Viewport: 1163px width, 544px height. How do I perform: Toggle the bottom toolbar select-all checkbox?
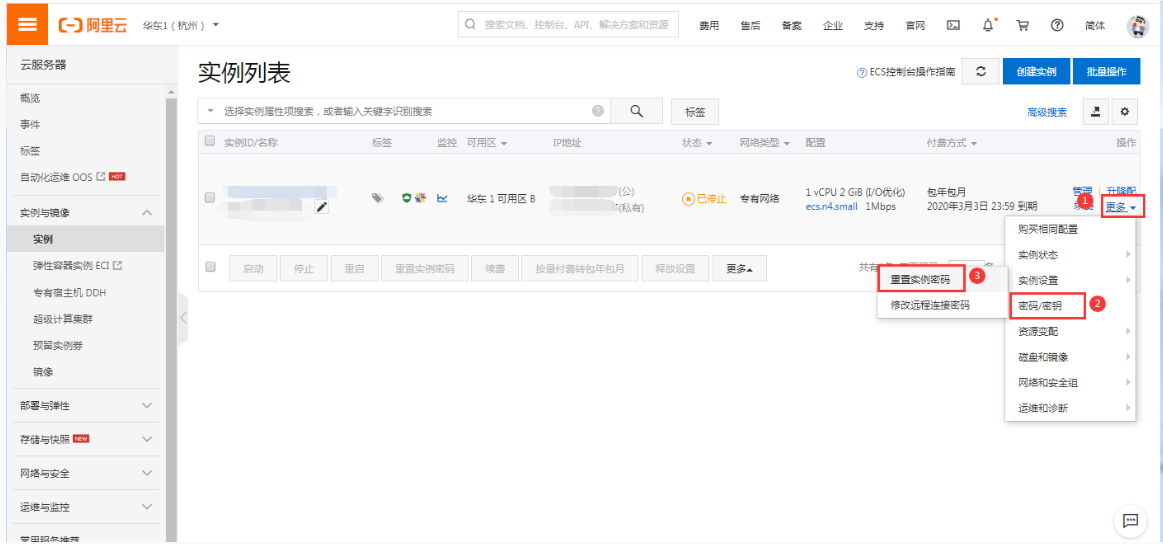point(210,268)
